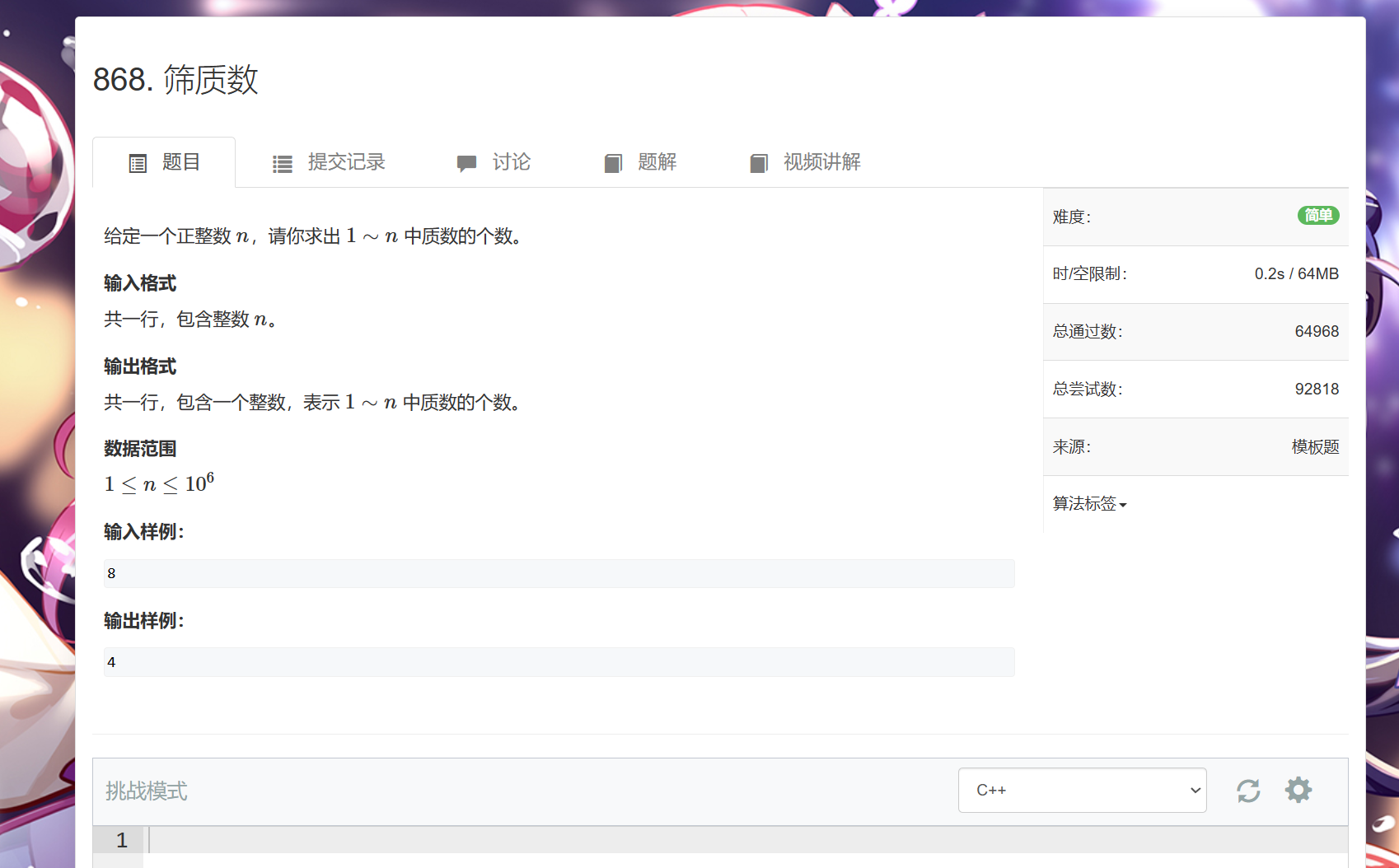This screenshot has height=868, width=1399.
Task: Open the 视频讲解 tab
Action: click(x=821, y=162)
